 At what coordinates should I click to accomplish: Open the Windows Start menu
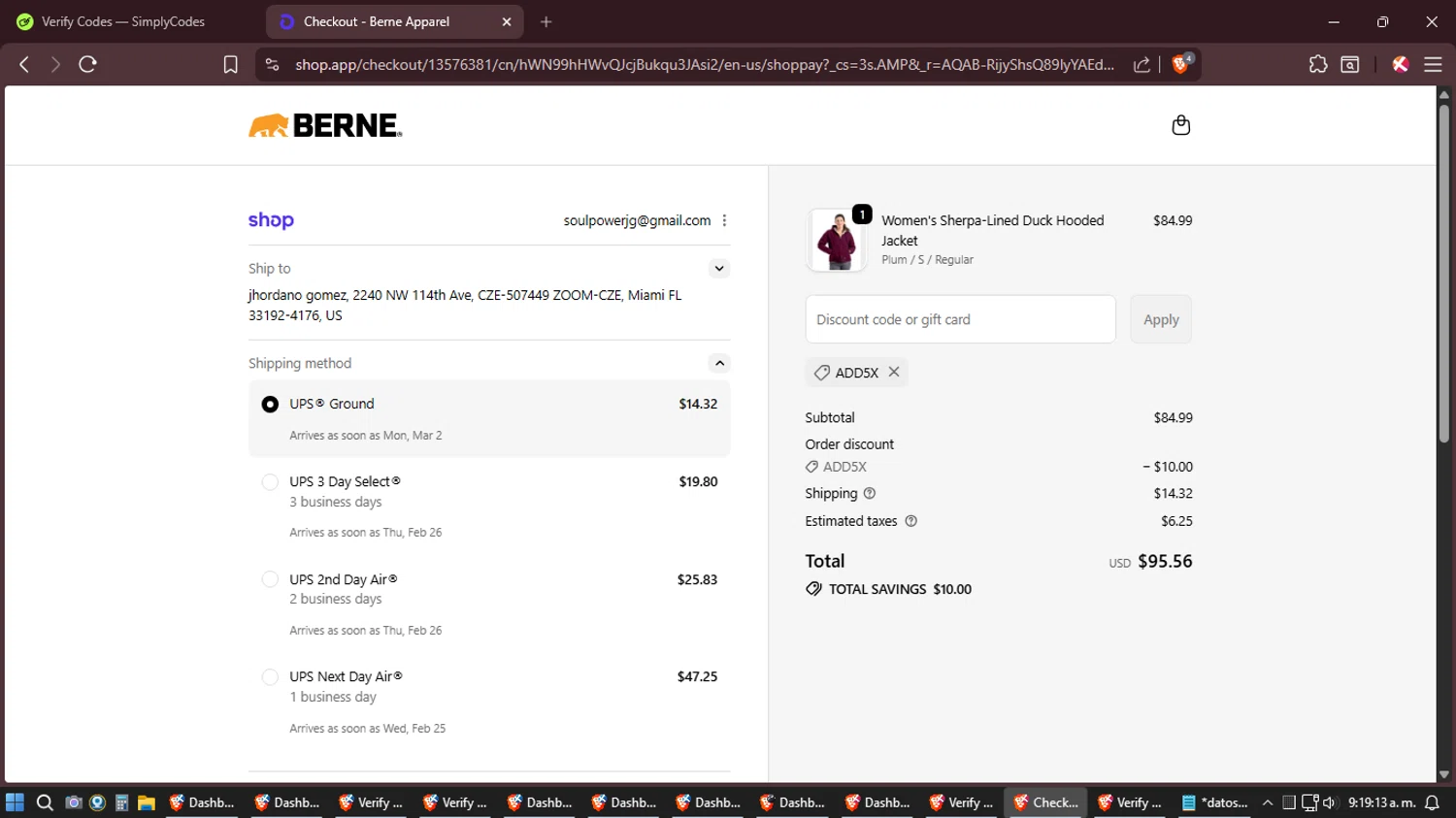15,802
